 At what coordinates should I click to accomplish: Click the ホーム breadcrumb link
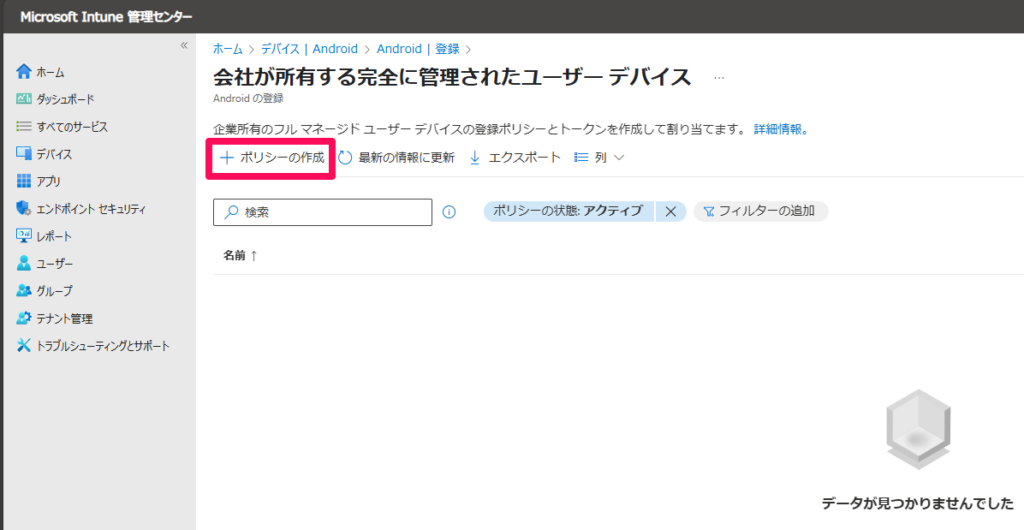(227, 49)
